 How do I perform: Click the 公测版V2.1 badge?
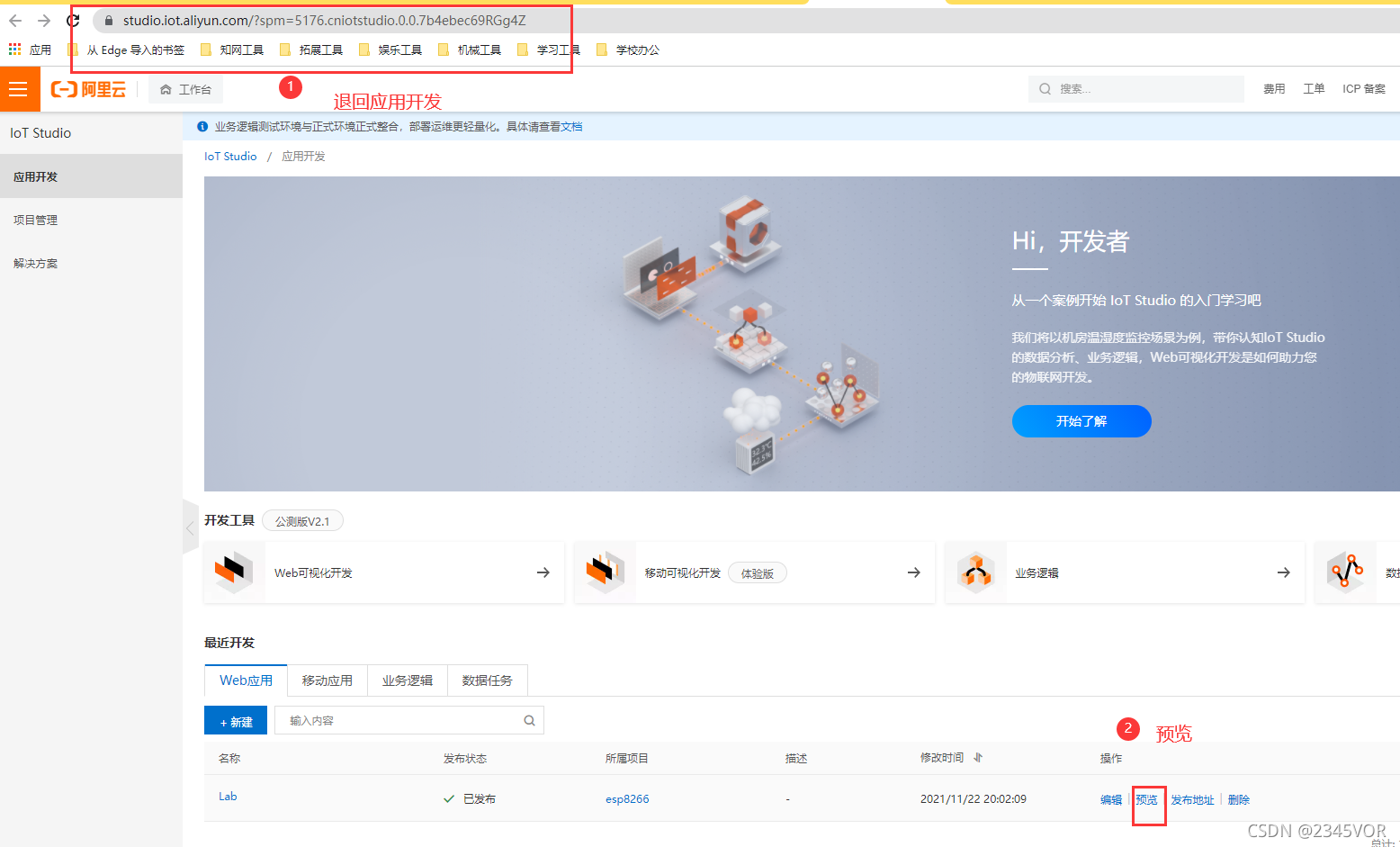coord(302,521)
